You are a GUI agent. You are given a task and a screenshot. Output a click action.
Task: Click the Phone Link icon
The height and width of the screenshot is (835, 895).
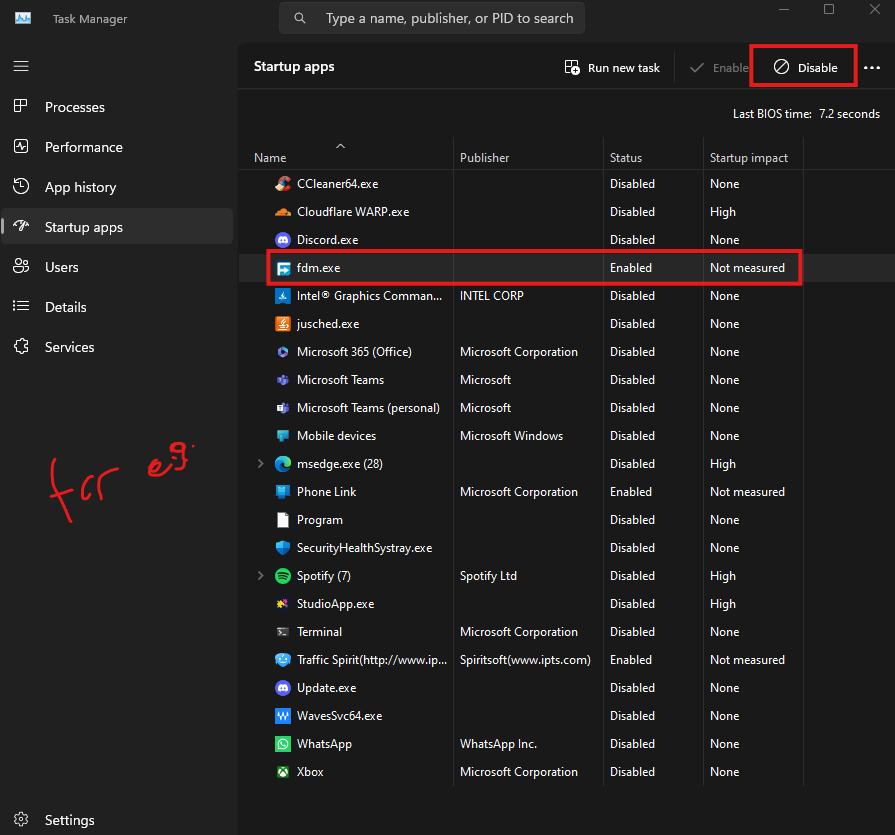[283, 491]
